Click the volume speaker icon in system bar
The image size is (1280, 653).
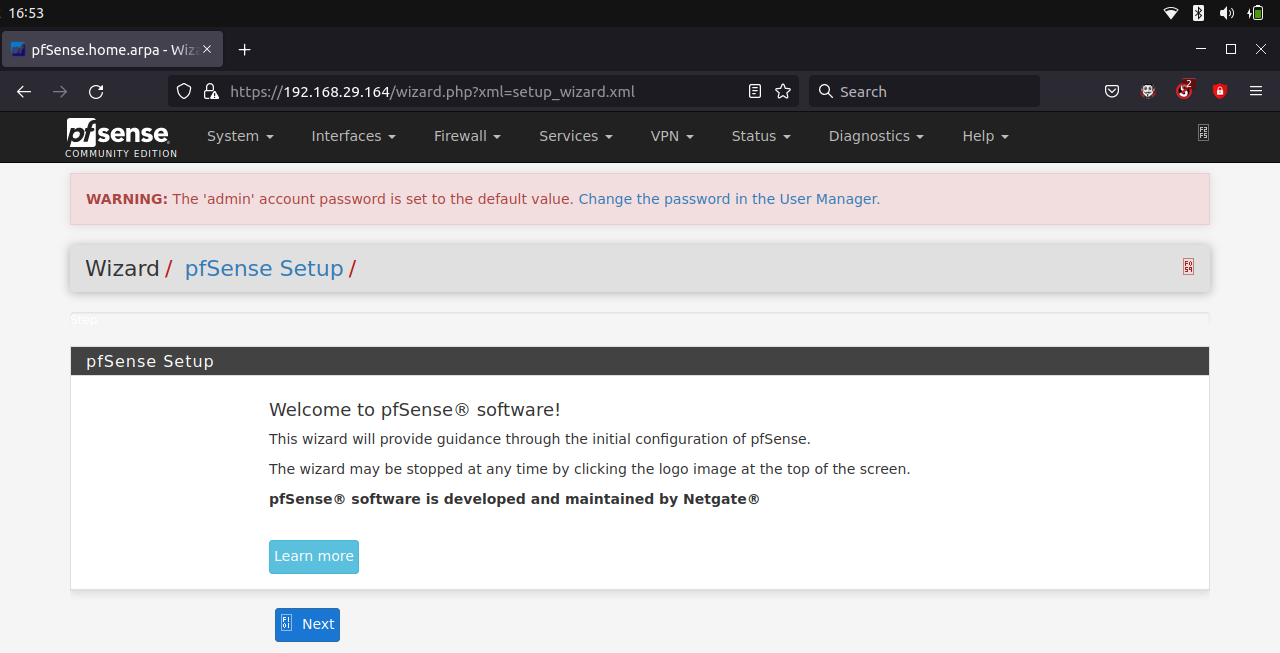click(1227, 13)
